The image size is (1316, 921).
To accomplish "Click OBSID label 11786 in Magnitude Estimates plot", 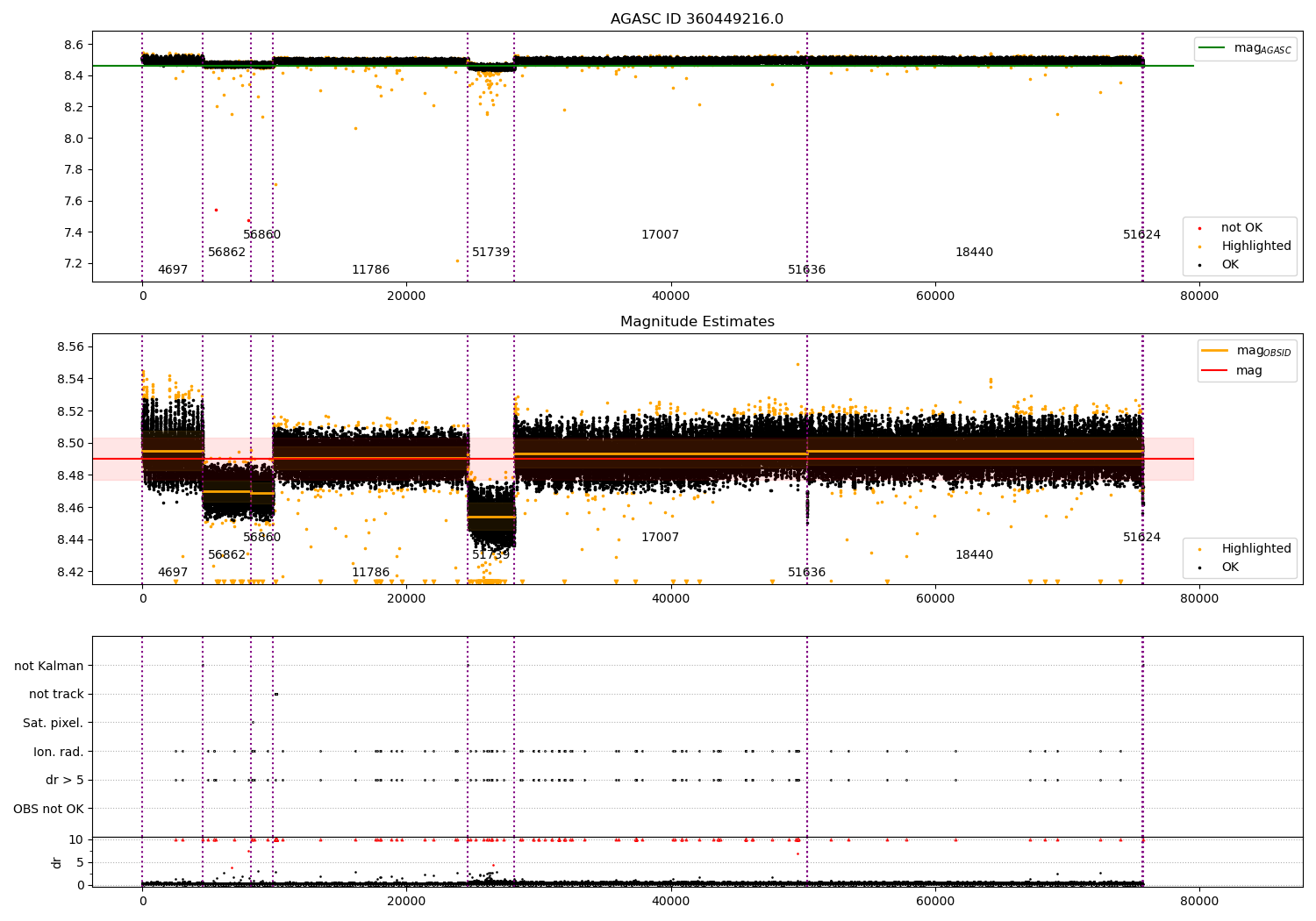I will point(370,573).
